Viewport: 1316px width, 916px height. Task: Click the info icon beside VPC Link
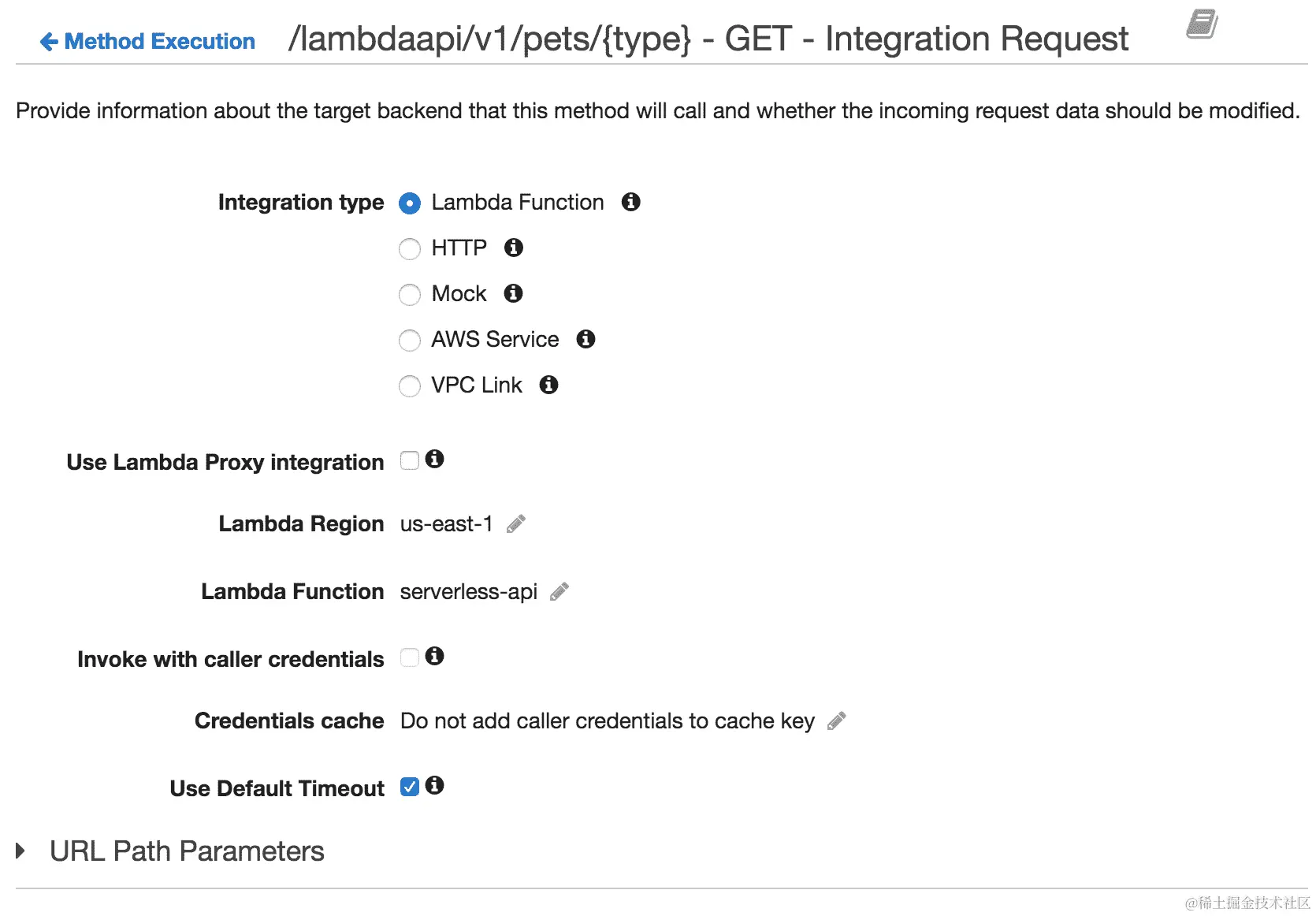point(548,385)
